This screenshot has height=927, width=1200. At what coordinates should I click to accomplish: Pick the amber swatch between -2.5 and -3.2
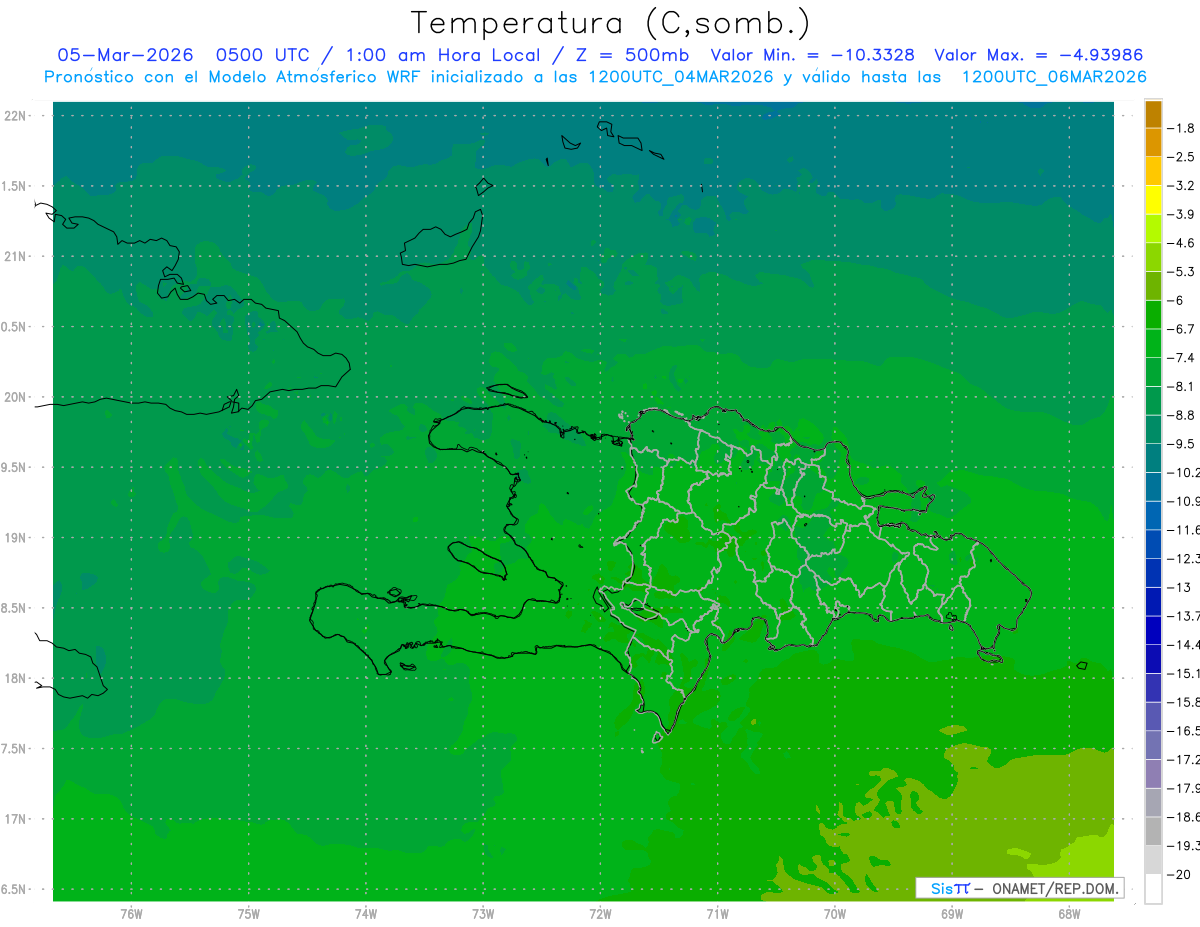tap(1154, 171)
